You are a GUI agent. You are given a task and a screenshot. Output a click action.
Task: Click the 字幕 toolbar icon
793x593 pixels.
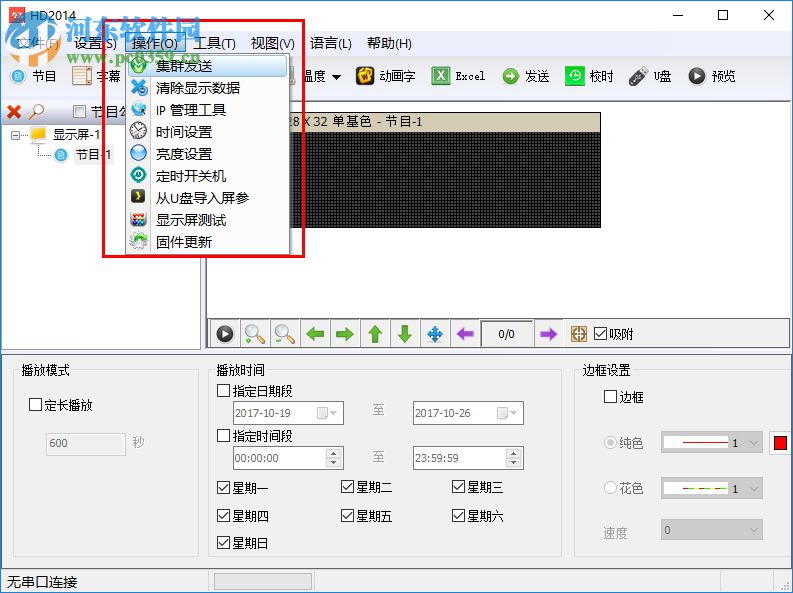(x=81, y=77)
